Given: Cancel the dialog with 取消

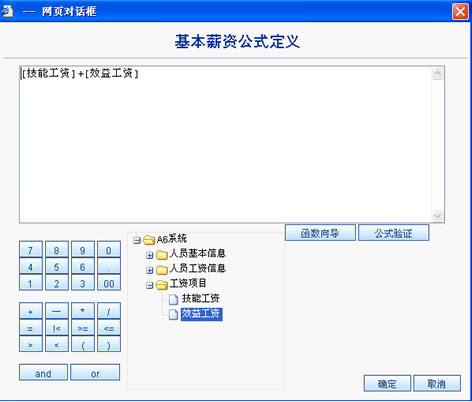Looking at the screenshot, I should [x=437, y=383].
